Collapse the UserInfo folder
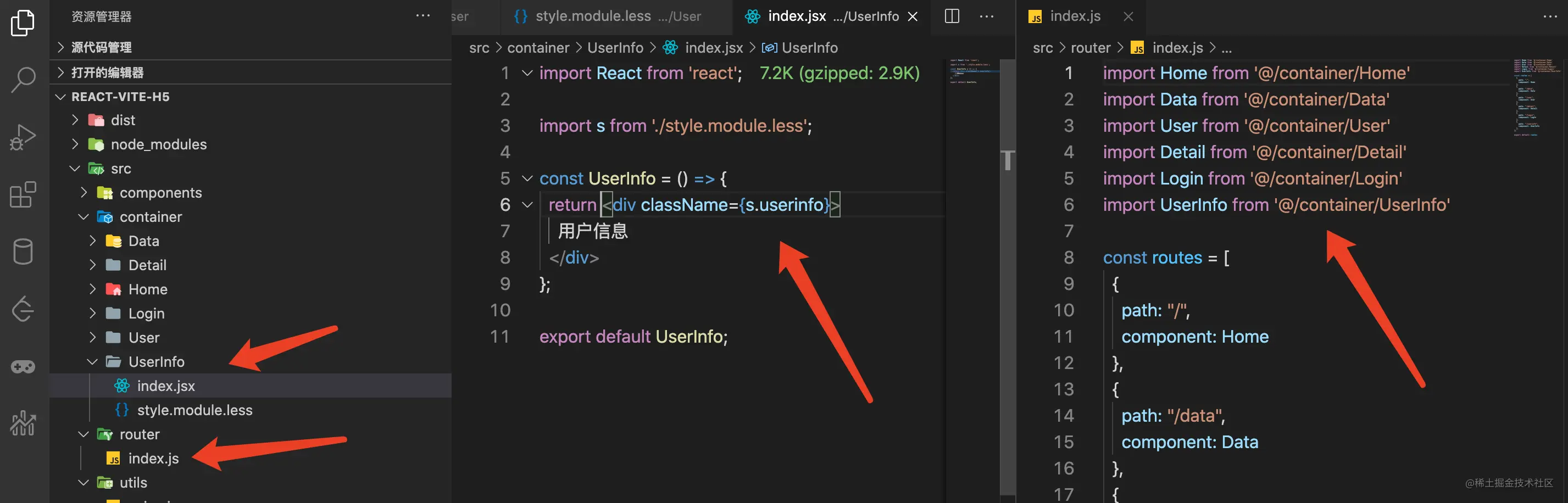This screenshot has height=503, width=1568. coord(250,362)
